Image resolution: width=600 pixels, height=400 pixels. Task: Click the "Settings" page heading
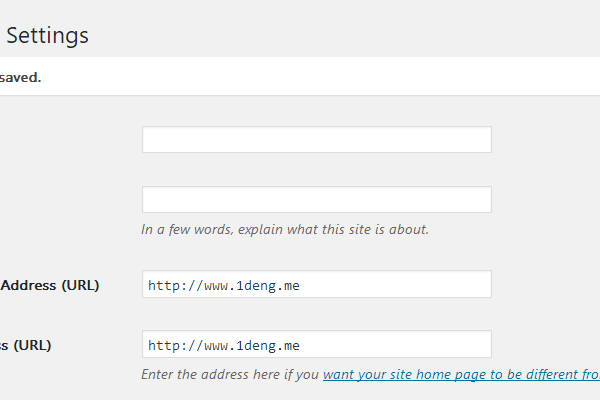click(48, 35)
